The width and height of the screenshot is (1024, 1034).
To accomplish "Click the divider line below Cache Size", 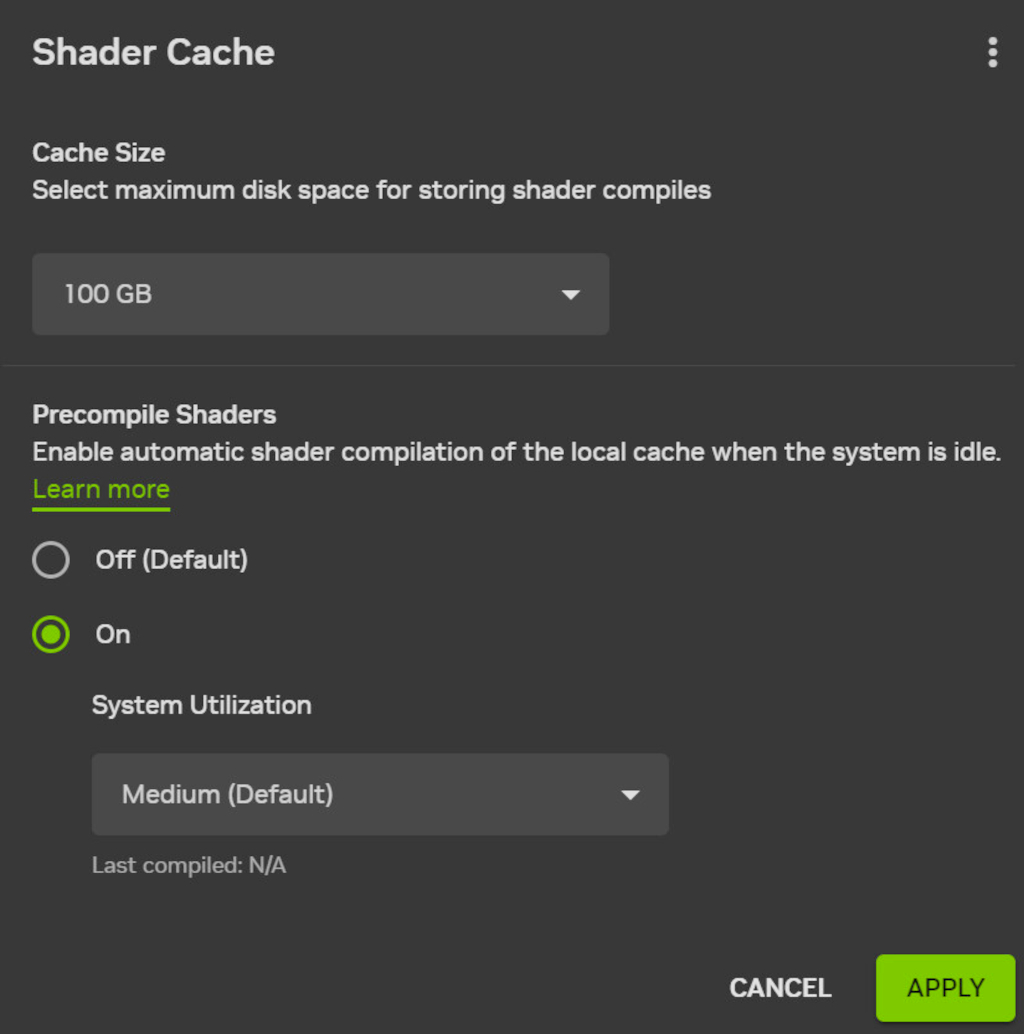I will [x=512, y=365].
